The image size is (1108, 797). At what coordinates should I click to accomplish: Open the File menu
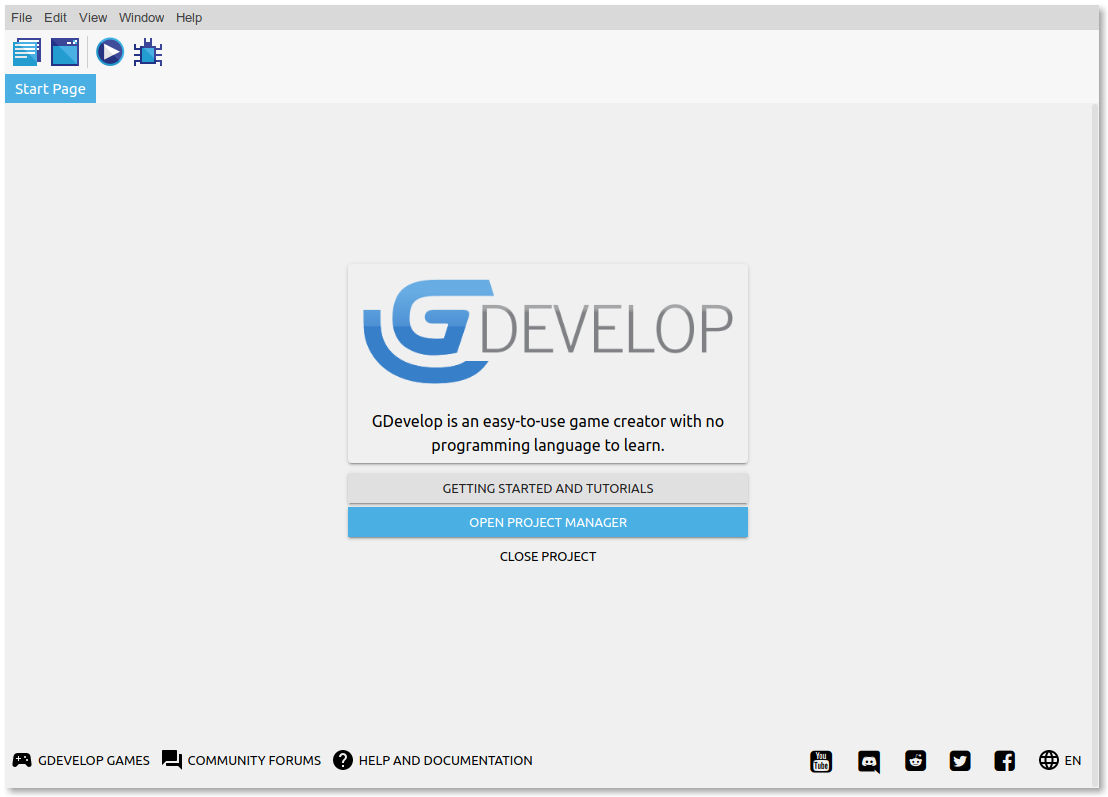click(21, 17)
